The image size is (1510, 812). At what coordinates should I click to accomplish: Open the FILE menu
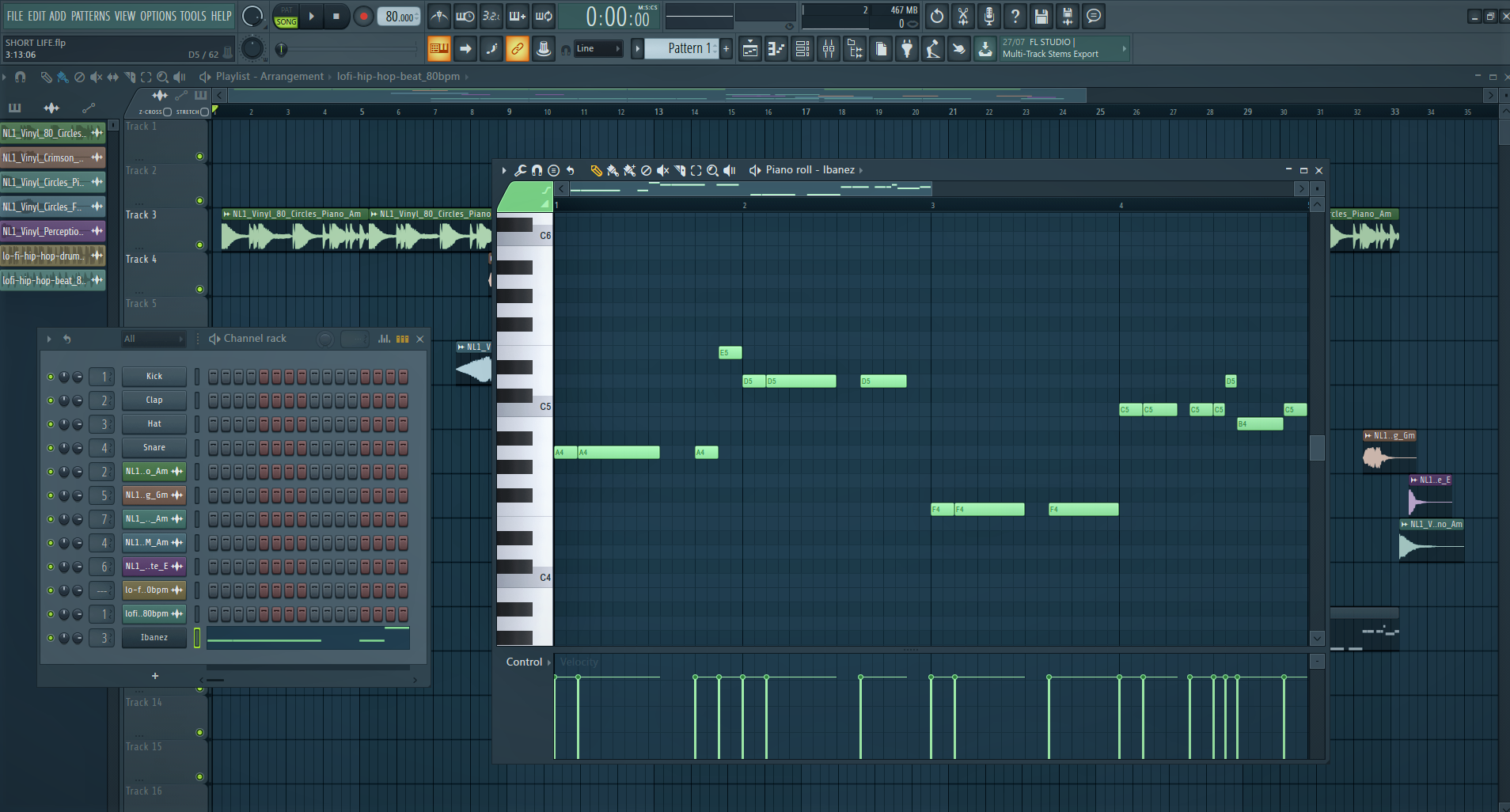click(15, 16)
